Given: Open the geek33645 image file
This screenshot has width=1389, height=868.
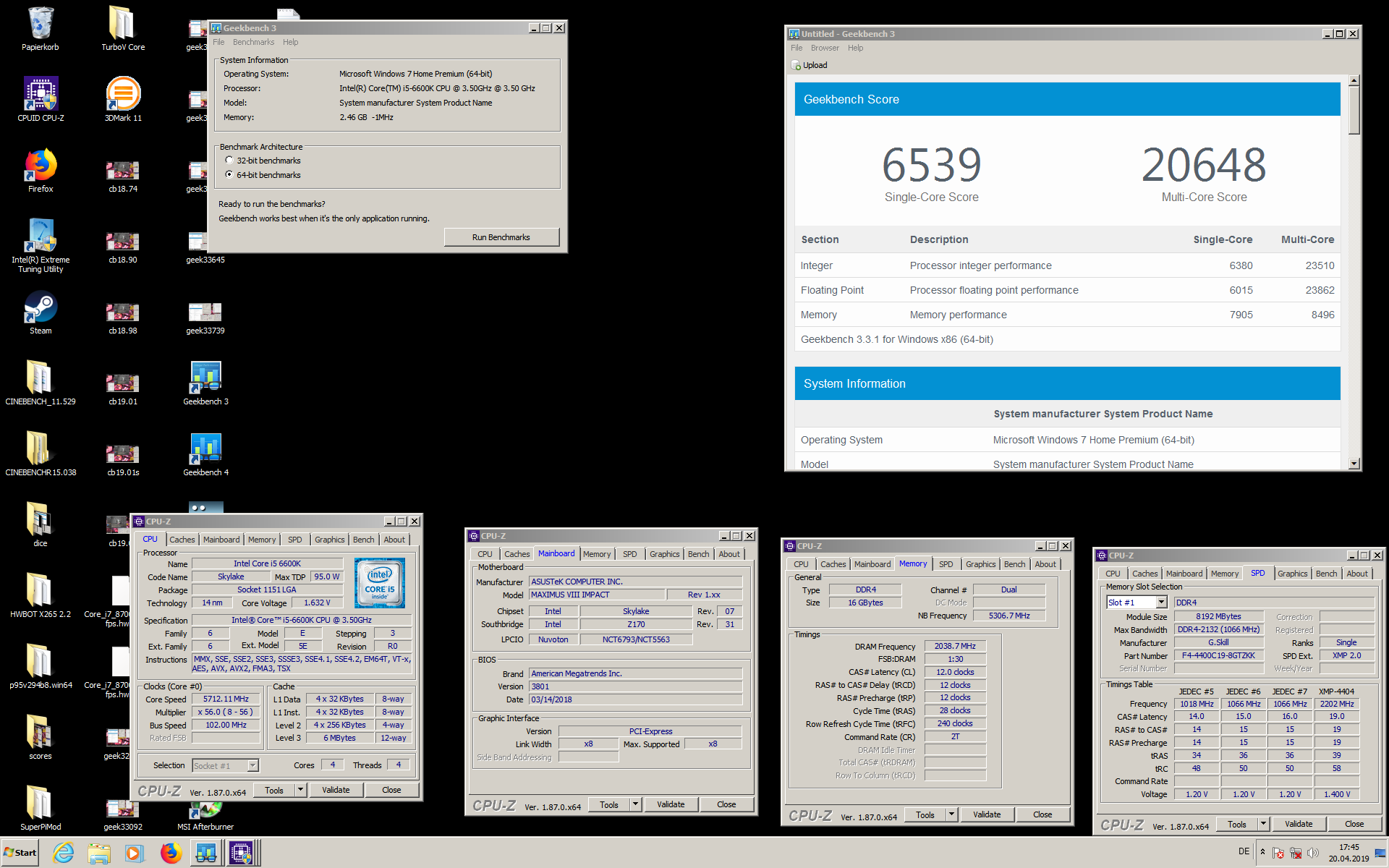Looking at the screenshot, I should pos(205,249).
